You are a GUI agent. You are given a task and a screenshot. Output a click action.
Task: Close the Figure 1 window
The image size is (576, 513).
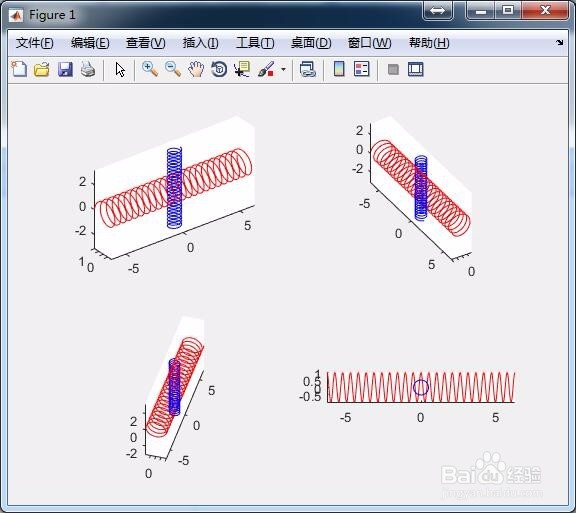545,11
